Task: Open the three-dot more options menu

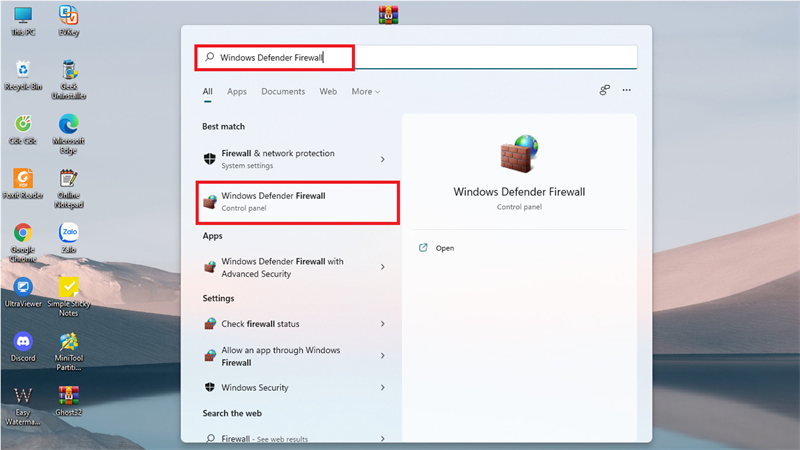Action: pyautogui.click(x=627, y=90)
